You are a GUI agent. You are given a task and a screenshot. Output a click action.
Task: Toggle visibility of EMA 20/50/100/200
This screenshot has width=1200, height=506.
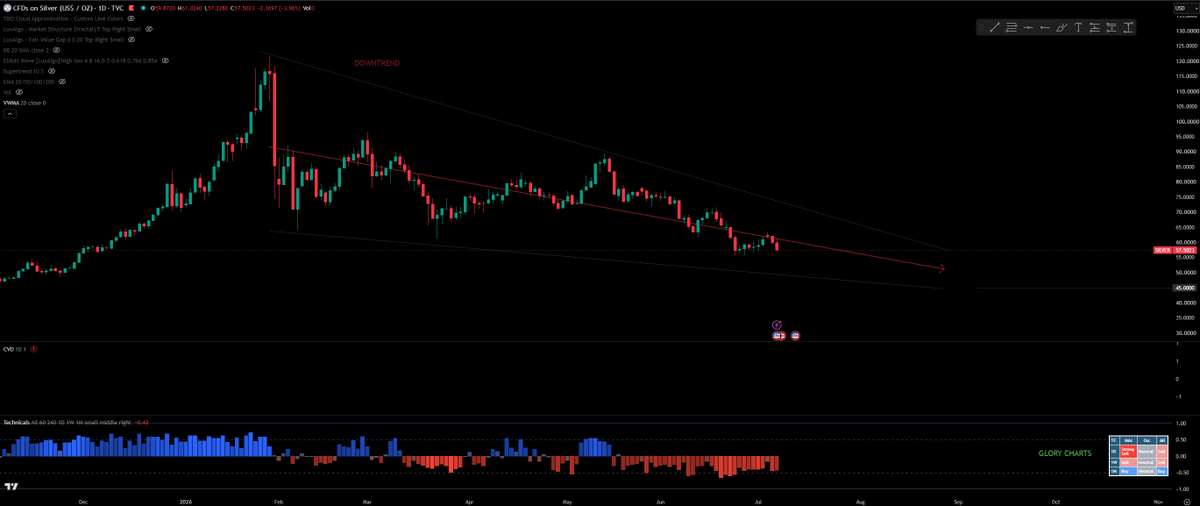tap(62, 81)
